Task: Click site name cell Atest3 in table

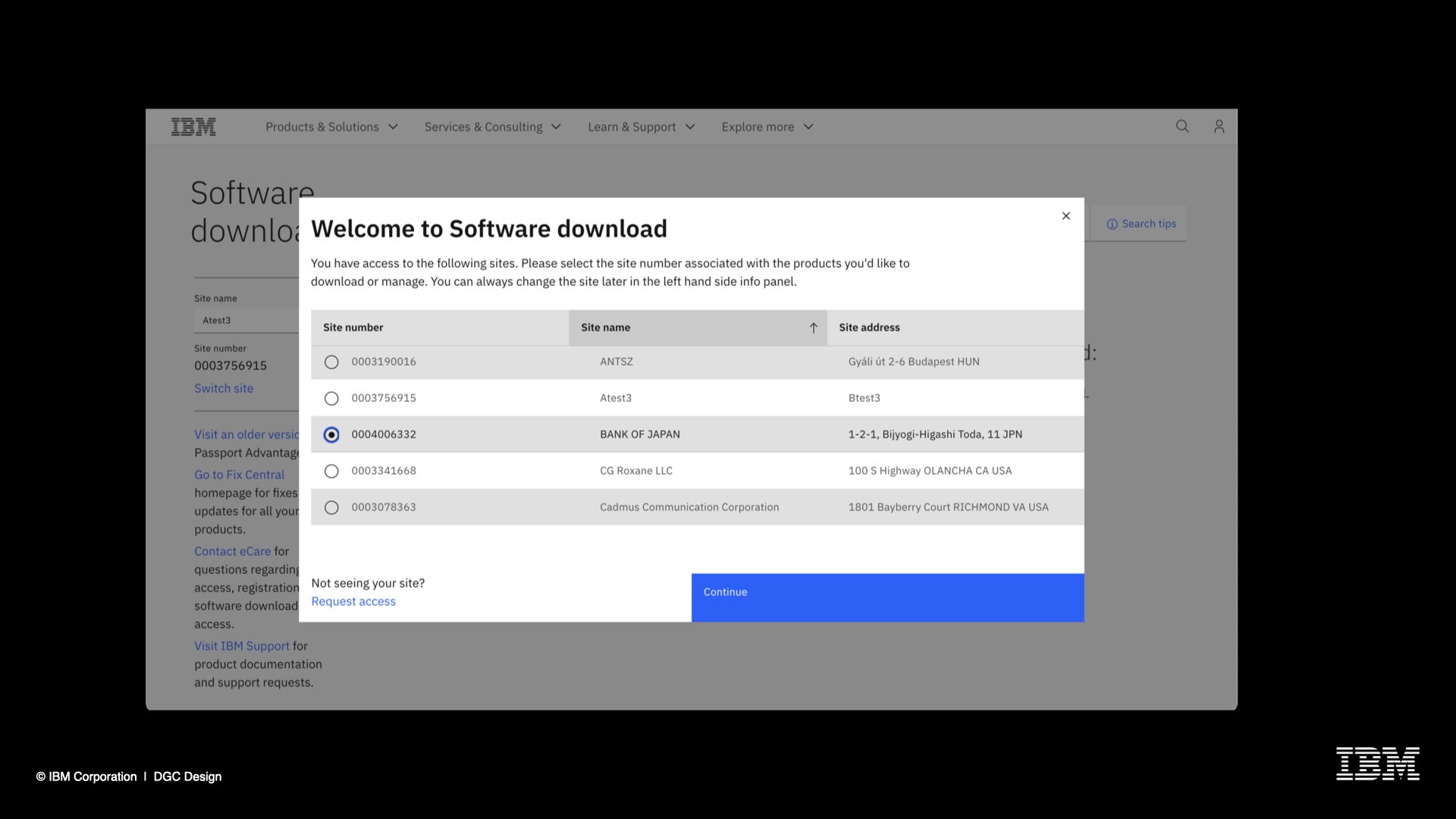Action: point(616,398)
